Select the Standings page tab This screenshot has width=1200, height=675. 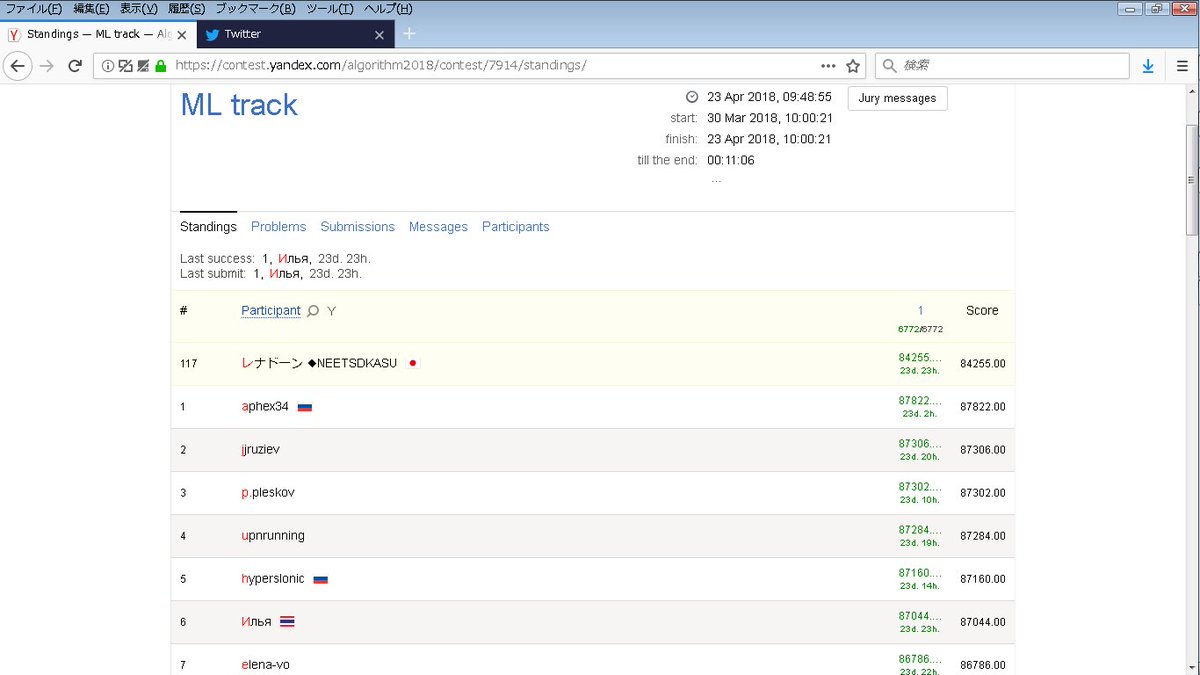[208, 227]
